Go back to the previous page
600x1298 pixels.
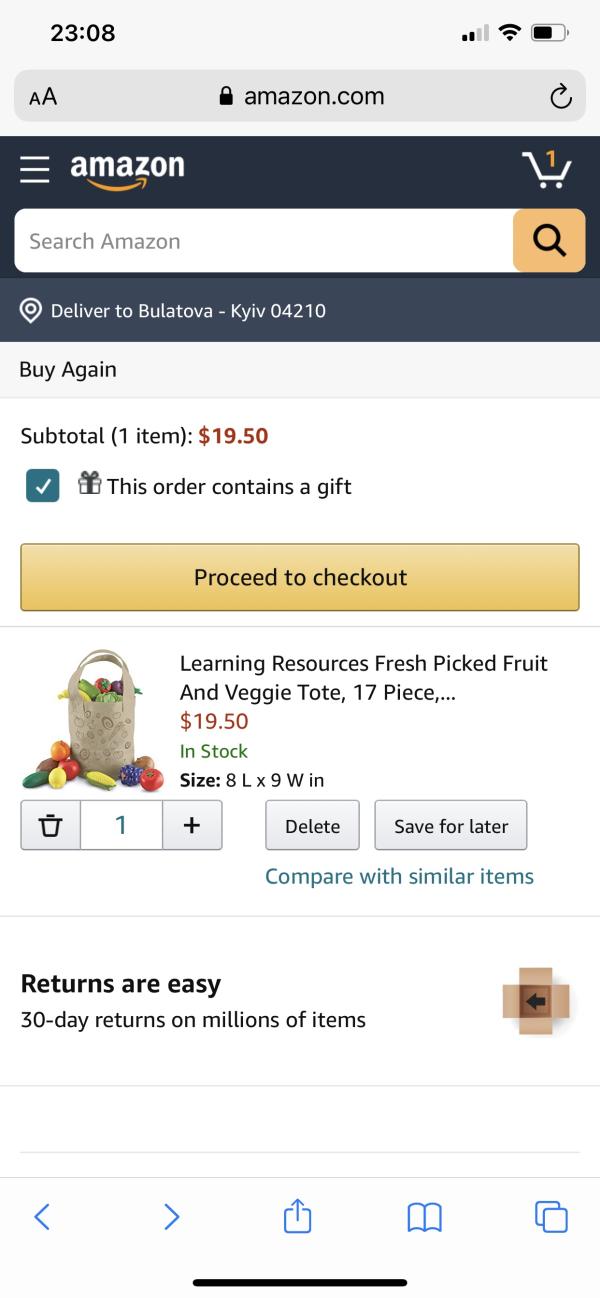click(x=42, y=1216)
